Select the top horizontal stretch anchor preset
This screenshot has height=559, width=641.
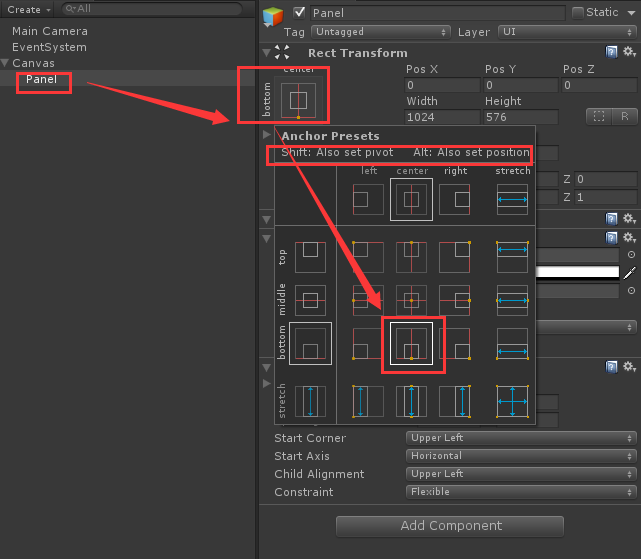coord(512,257)
